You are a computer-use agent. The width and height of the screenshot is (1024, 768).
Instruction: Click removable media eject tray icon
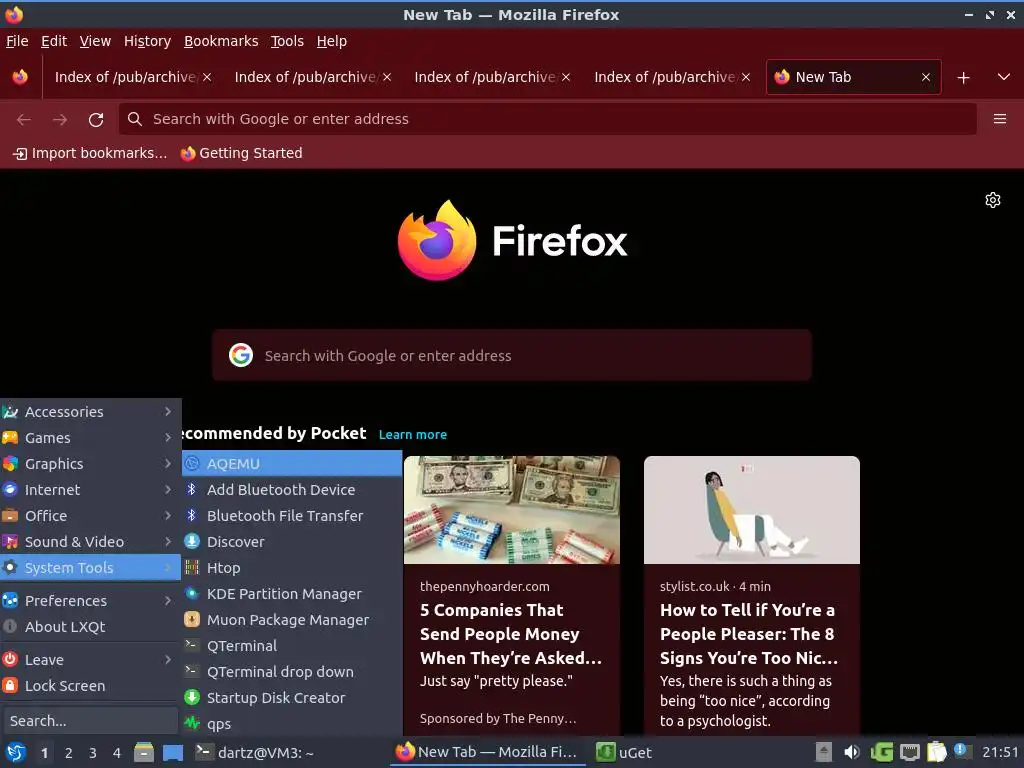pyautogui.click(x=824, y=752)
